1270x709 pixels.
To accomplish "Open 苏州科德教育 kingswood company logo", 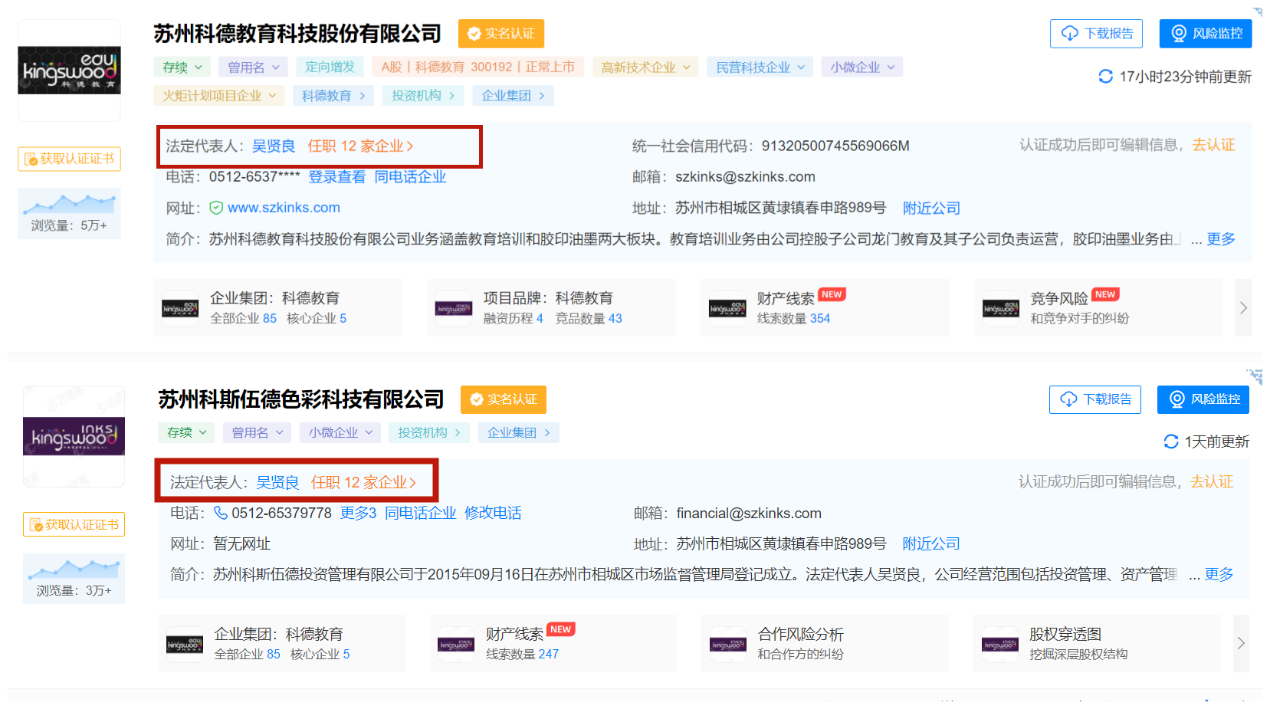I will 69,70.
